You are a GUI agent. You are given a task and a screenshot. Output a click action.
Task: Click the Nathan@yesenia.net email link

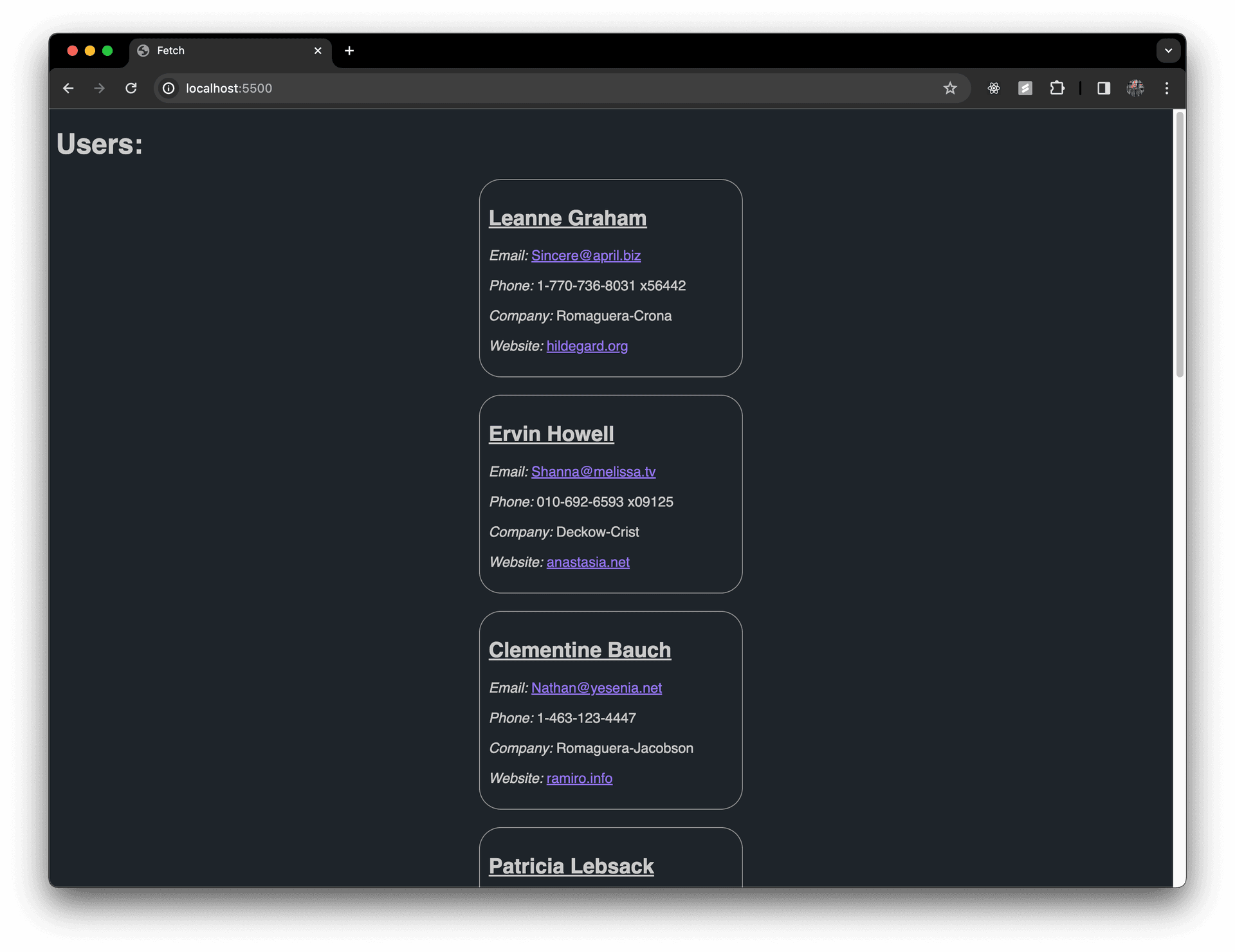coord(596,688)
